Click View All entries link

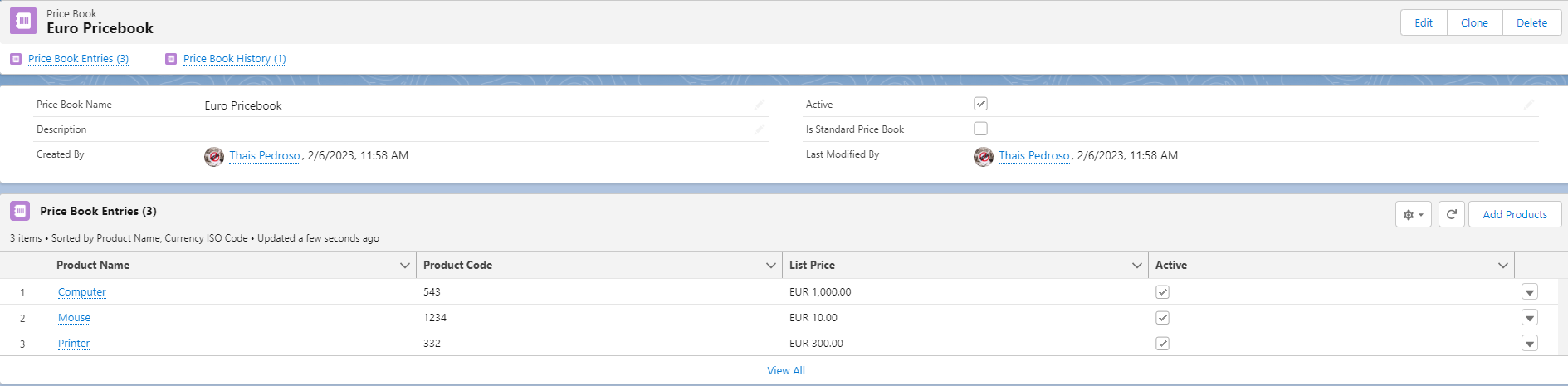(786, 371)
